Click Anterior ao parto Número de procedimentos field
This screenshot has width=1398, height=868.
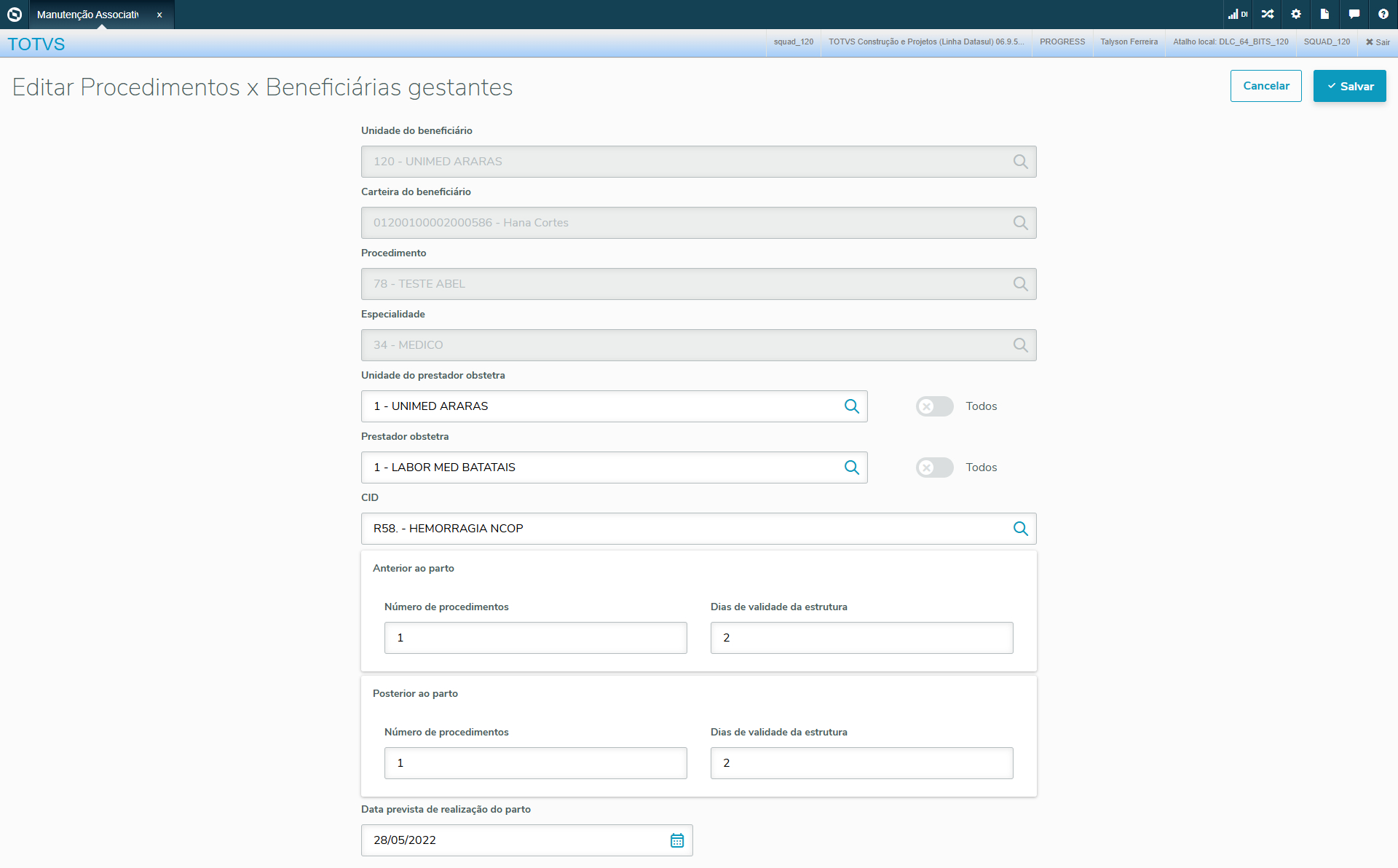[535, 638]
